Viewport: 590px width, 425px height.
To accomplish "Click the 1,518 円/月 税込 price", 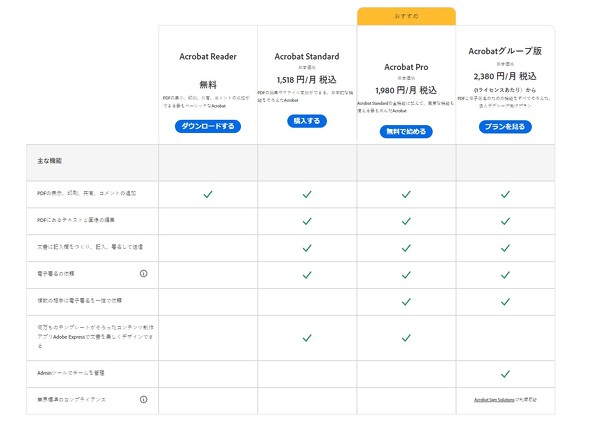I will 307,80.
